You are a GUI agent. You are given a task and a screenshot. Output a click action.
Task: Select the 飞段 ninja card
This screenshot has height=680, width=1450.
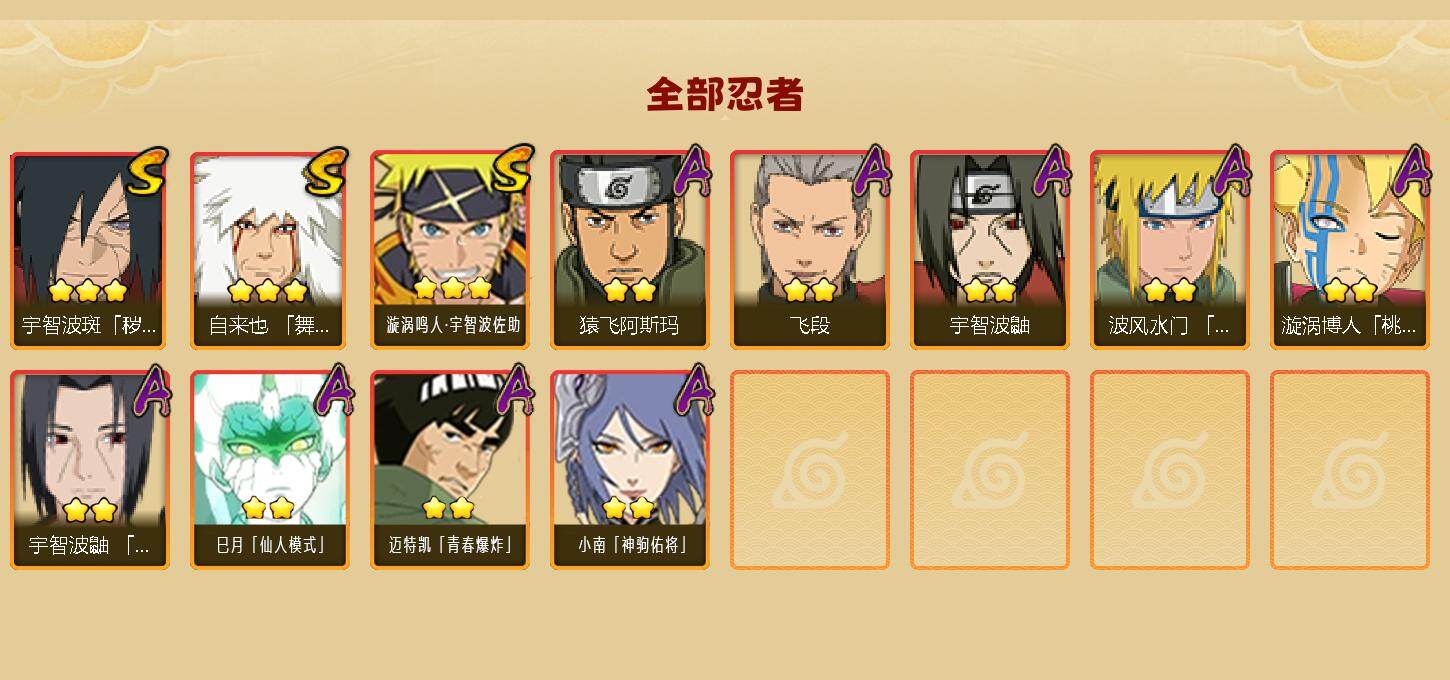[x=810, y=250]
